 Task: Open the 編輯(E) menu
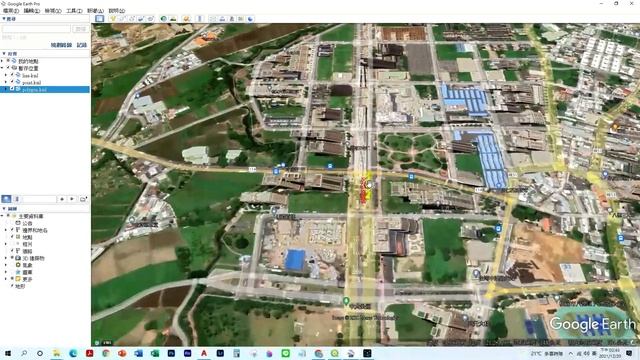32,11
